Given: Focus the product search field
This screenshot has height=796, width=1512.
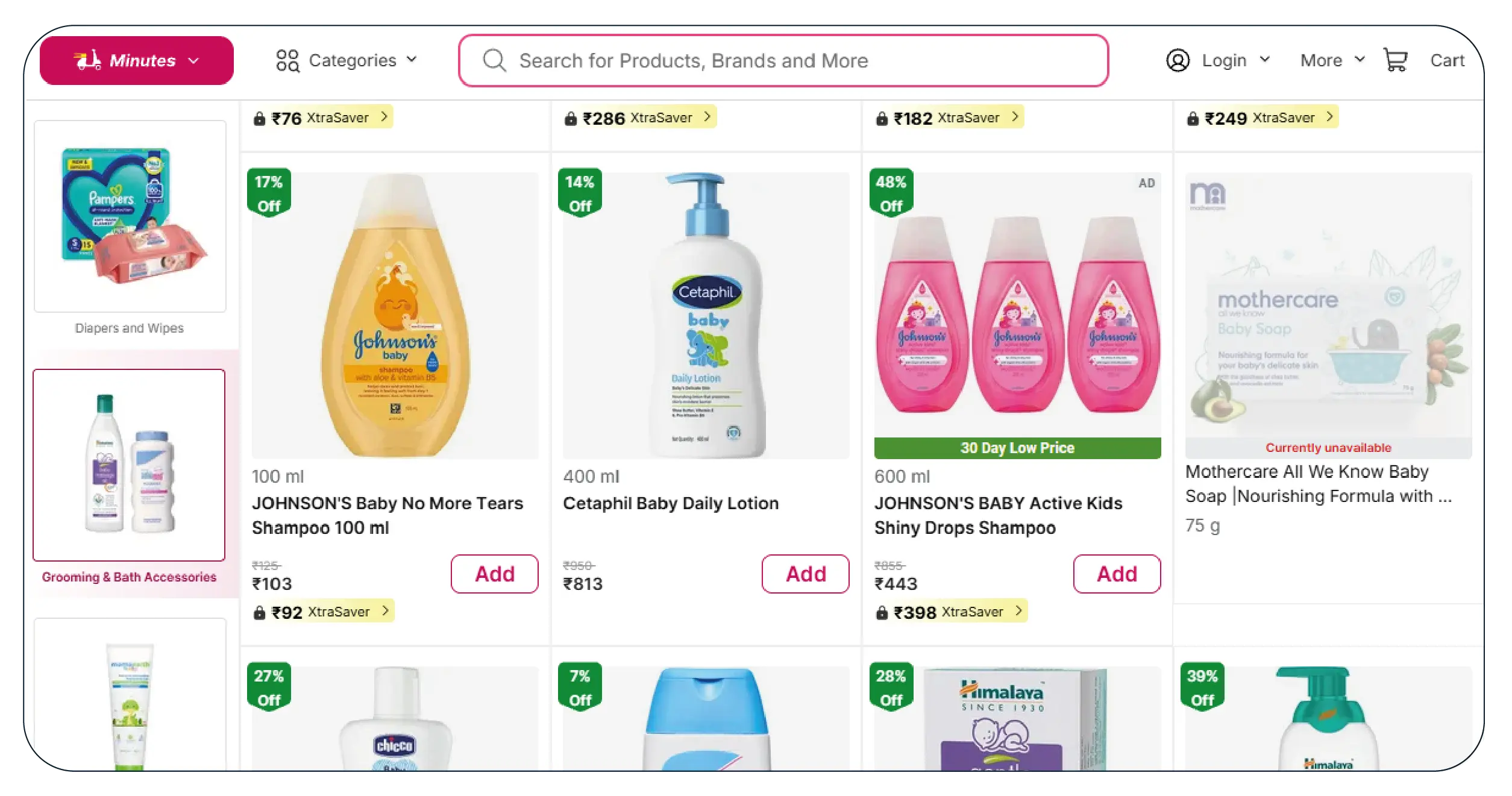Looking at the screenshot, I should pyautogui.click(x=783, y=60).
